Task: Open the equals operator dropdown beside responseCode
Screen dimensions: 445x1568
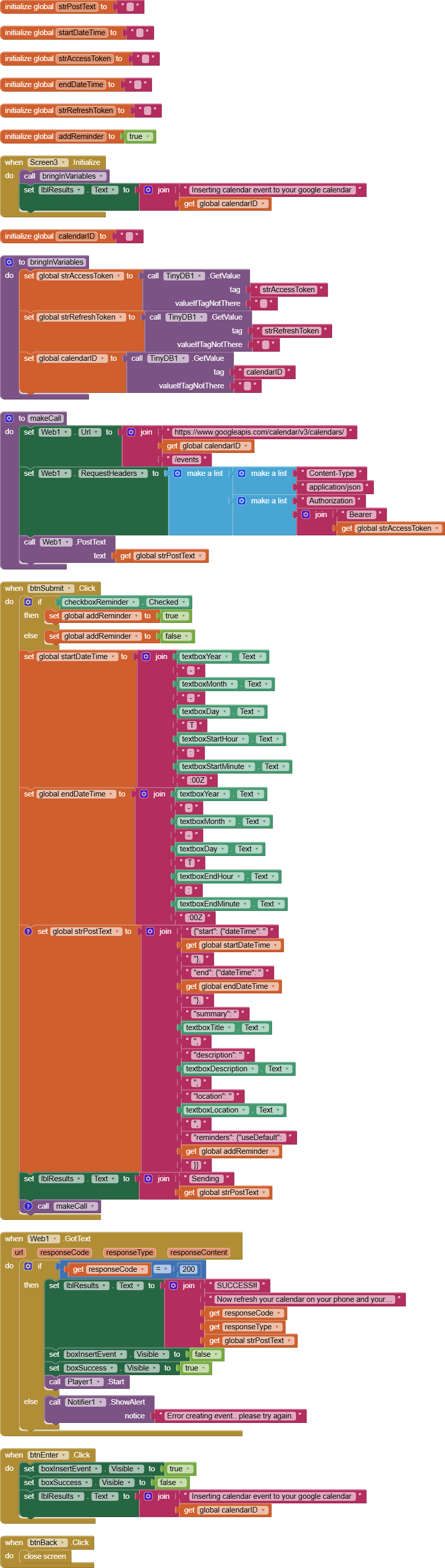Action: [x=162, y=1269]
